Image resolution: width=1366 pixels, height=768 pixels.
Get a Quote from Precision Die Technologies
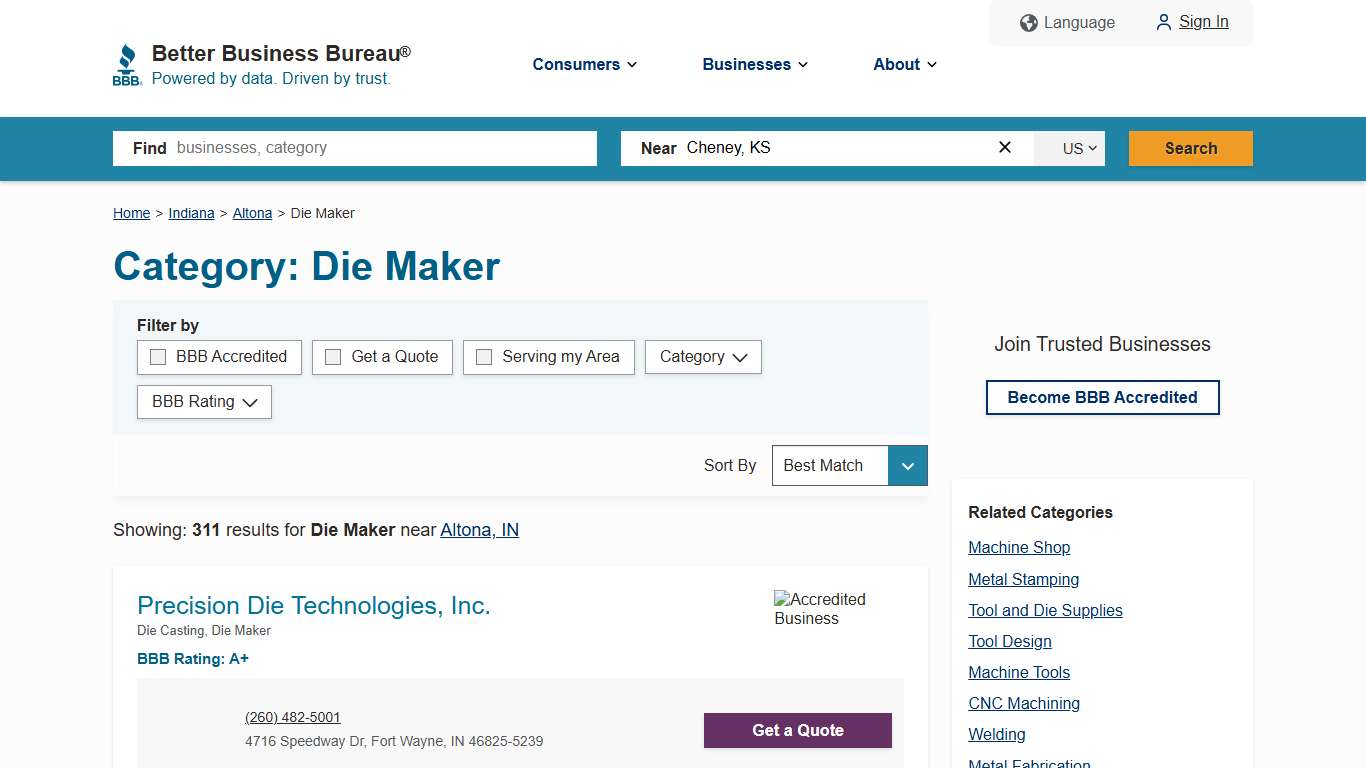[797, 730]
